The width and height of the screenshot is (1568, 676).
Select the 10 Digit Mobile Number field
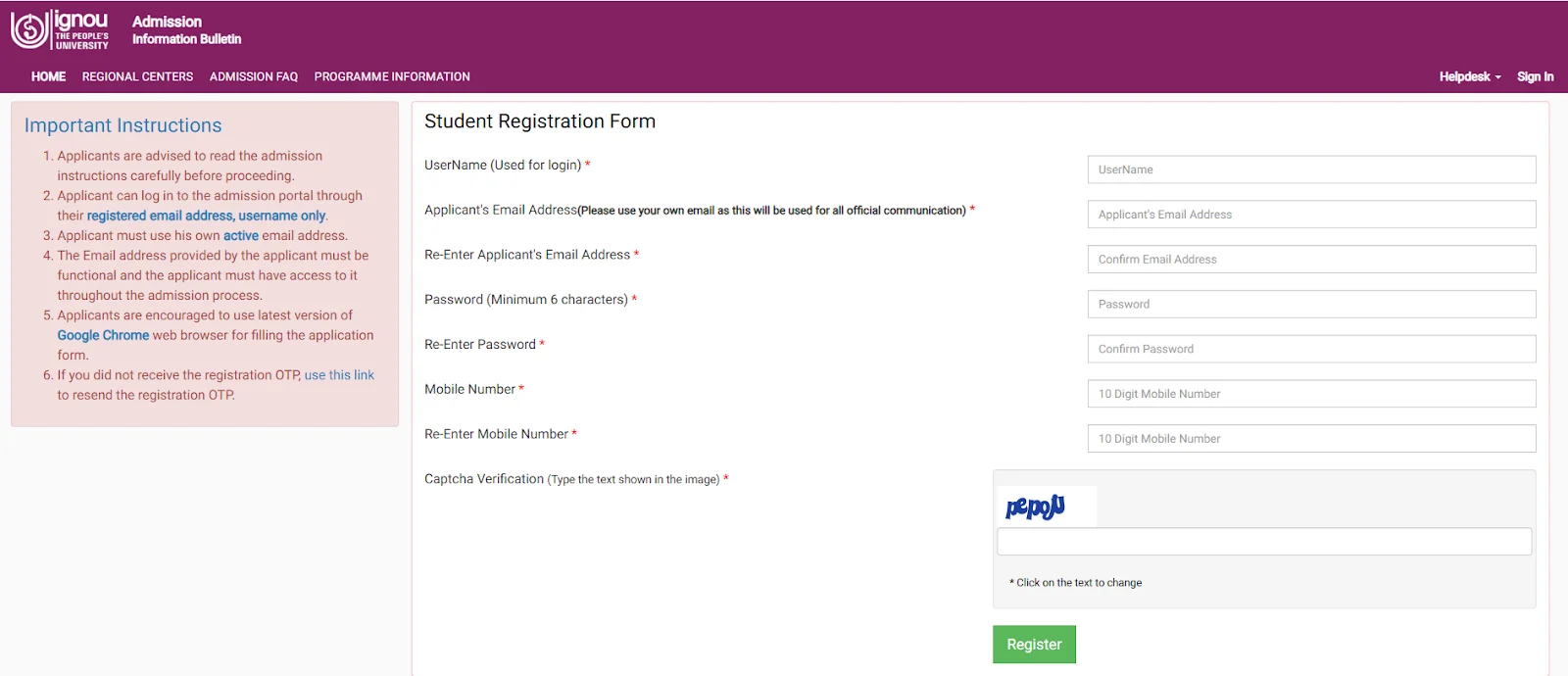pyautogui.click(x=1310, y=393)
